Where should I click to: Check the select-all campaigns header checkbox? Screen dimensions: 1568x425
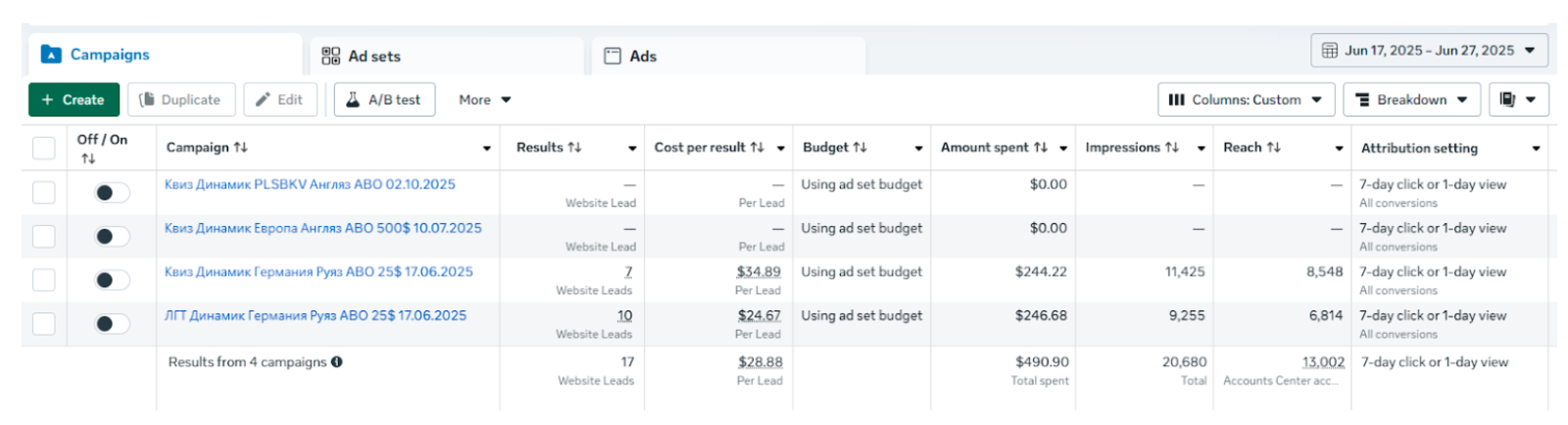[x=44, y=148]
